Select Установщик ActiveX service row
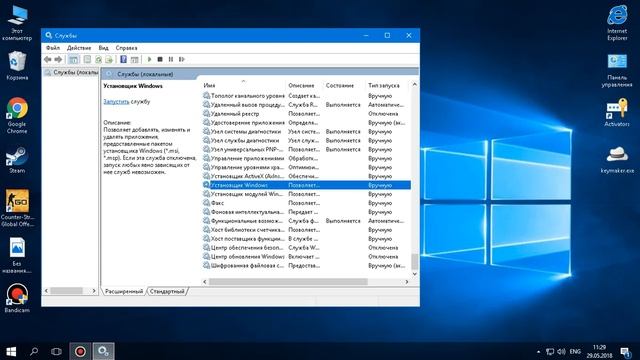Viewport: 640px width, 360px height. tap(306, 176)
